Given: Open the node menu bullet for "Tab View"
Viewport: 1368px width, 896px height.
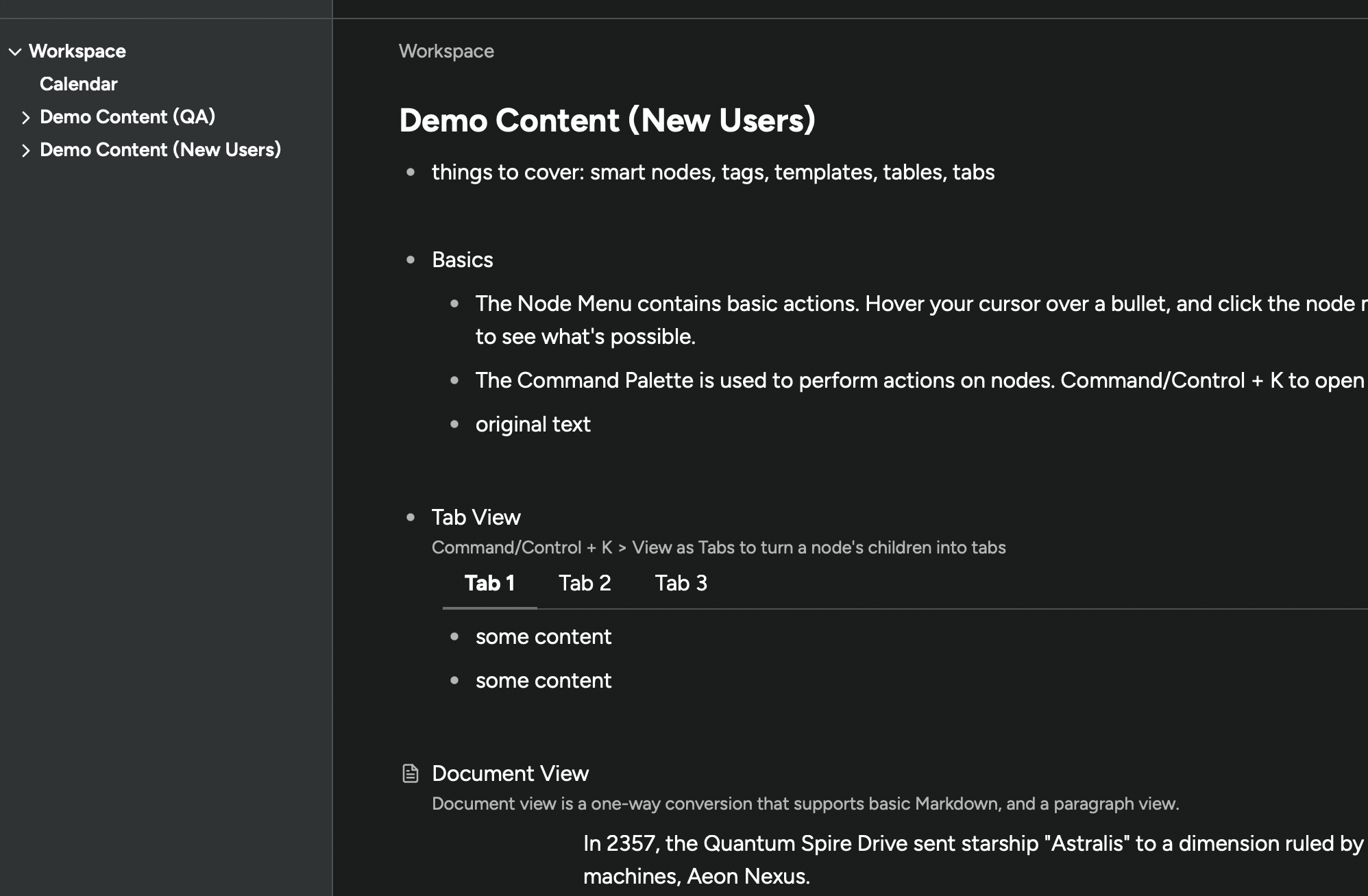Looking at the screenshot, I should point(411,518).
